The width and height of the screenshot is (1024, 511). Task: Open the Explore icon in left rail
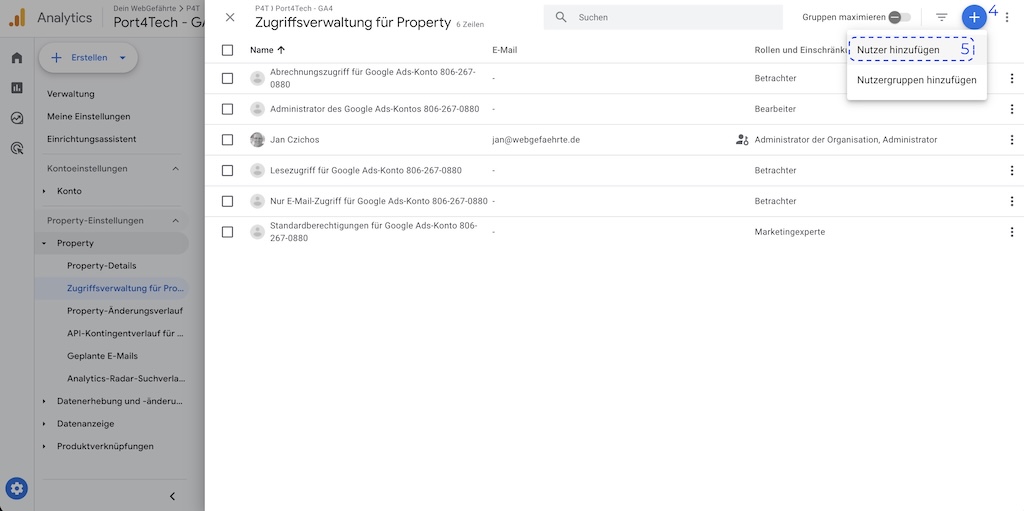17,118
